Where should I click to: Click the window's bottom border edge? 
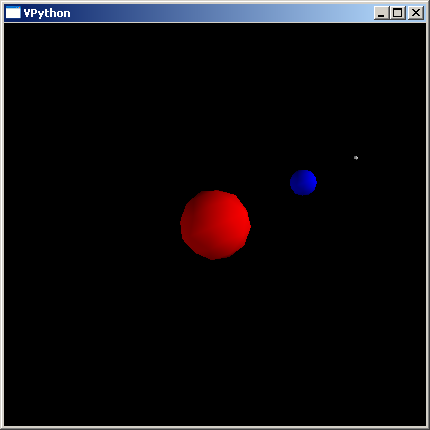215,428
